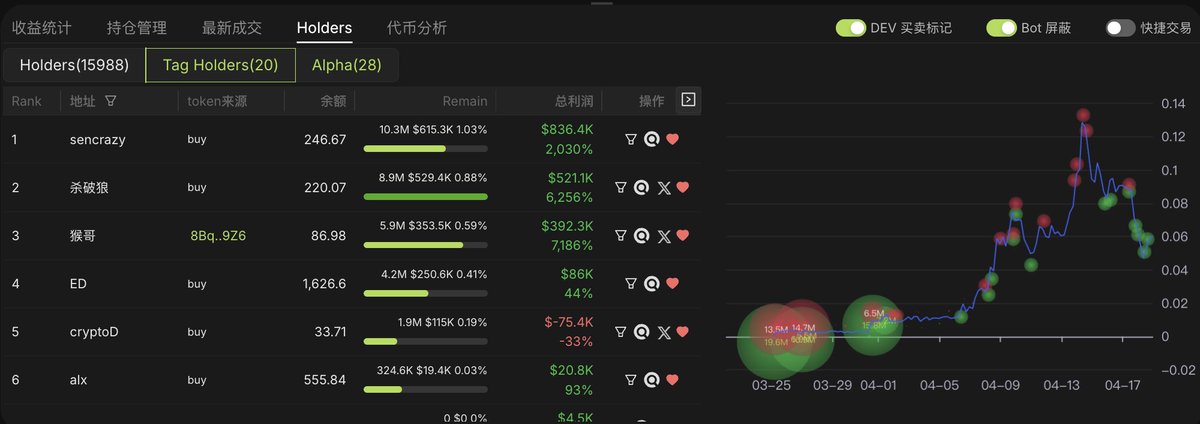Open the 地址 column filter
This screenshot has height=424, width=1200.
coord(110,101)
